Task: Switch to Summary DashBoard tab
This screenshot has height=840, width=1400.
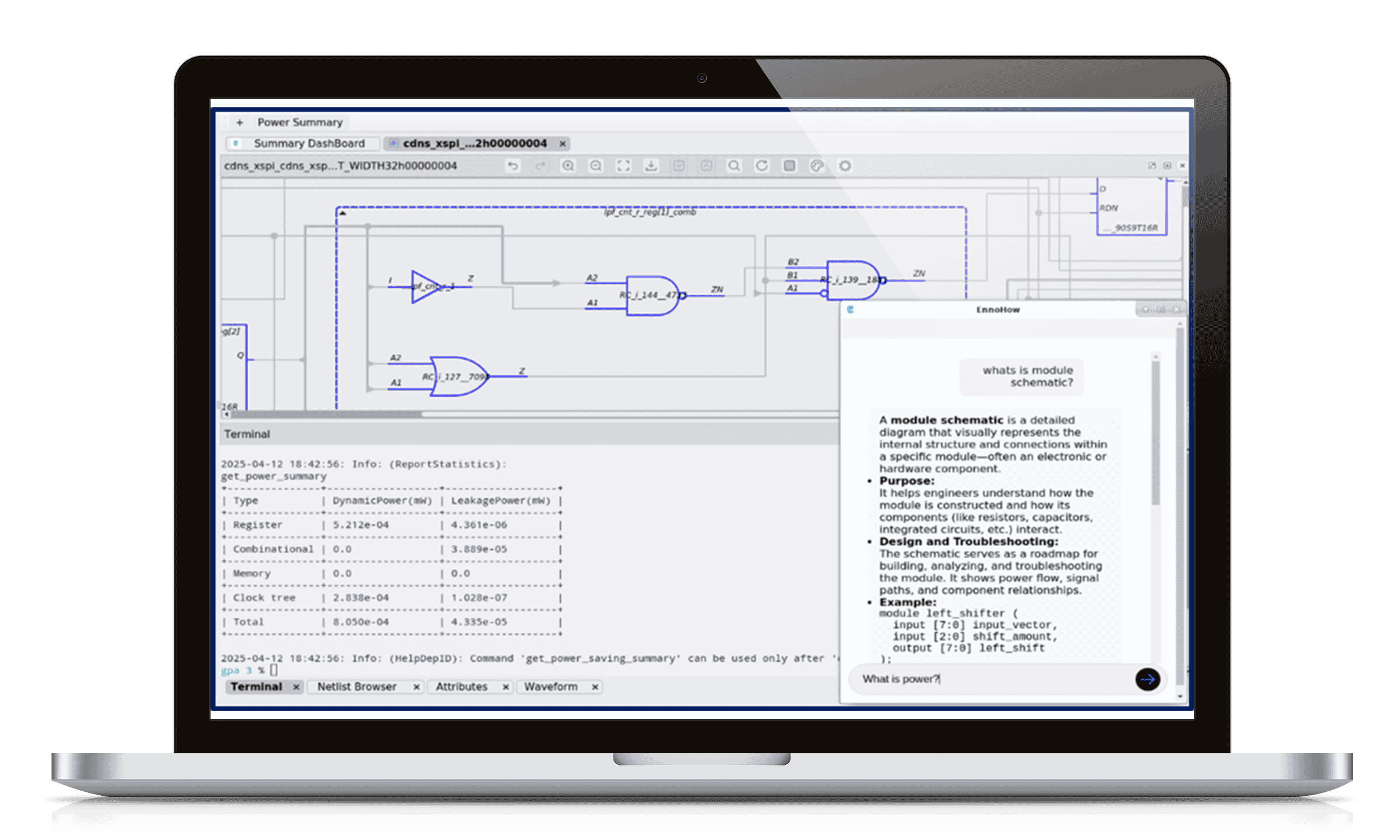Action: point(309,144)
